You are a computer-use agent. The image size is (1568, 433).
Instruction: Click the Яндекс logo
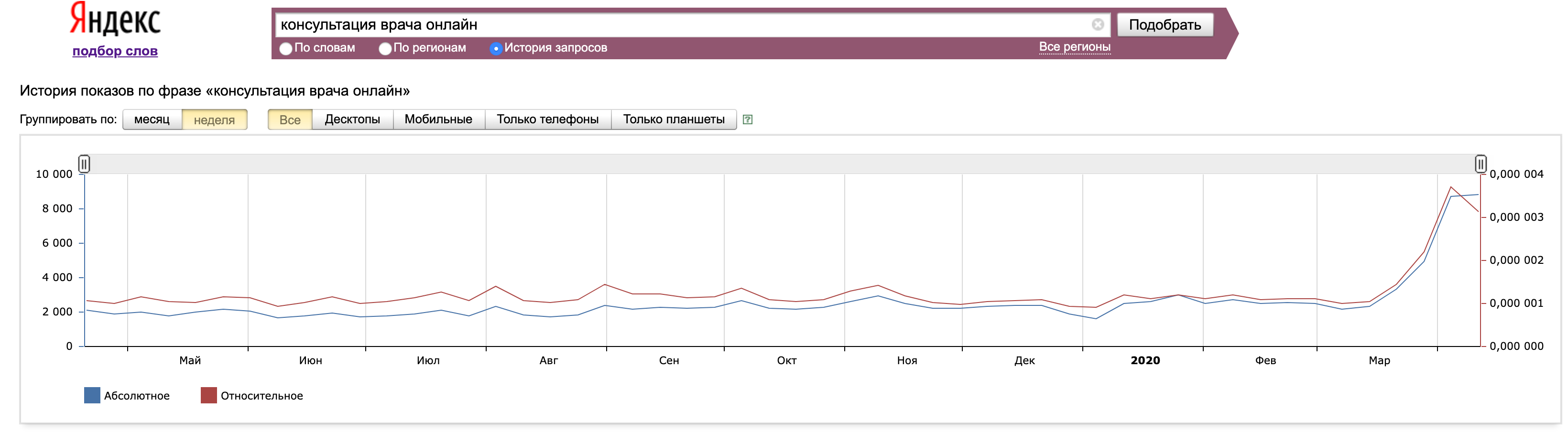coord(114,19)
